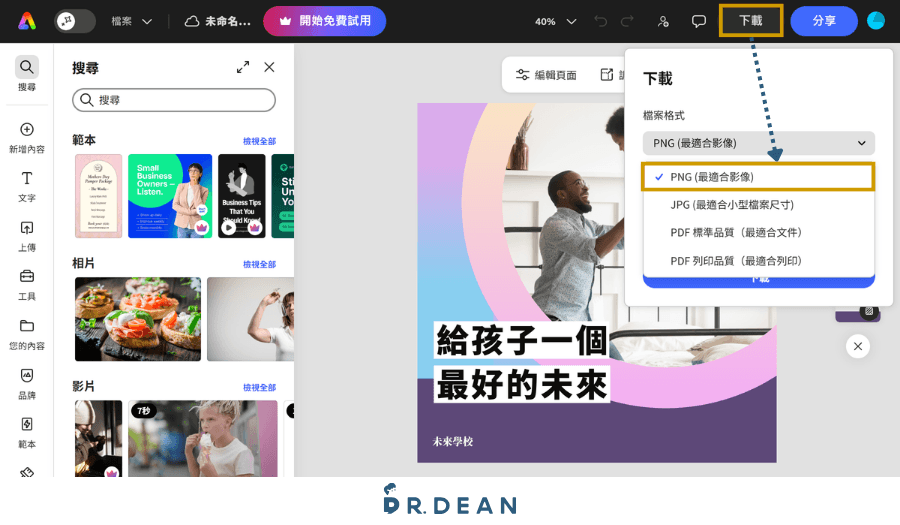The height and width of the screenshot is (525, 900).
Task: Select the 7秒 ice cream child video
Action: tap(203, 438)
